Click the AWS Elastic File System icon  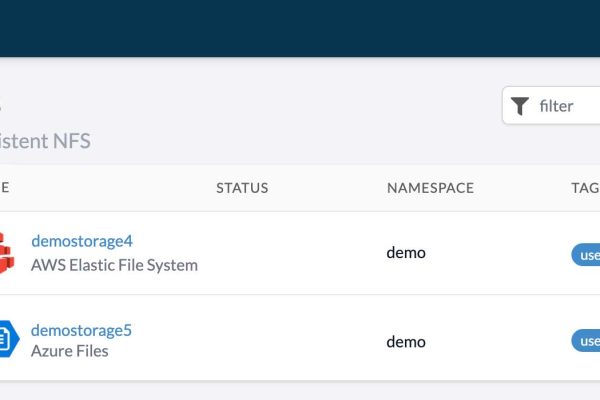click(x=7, y=253)
